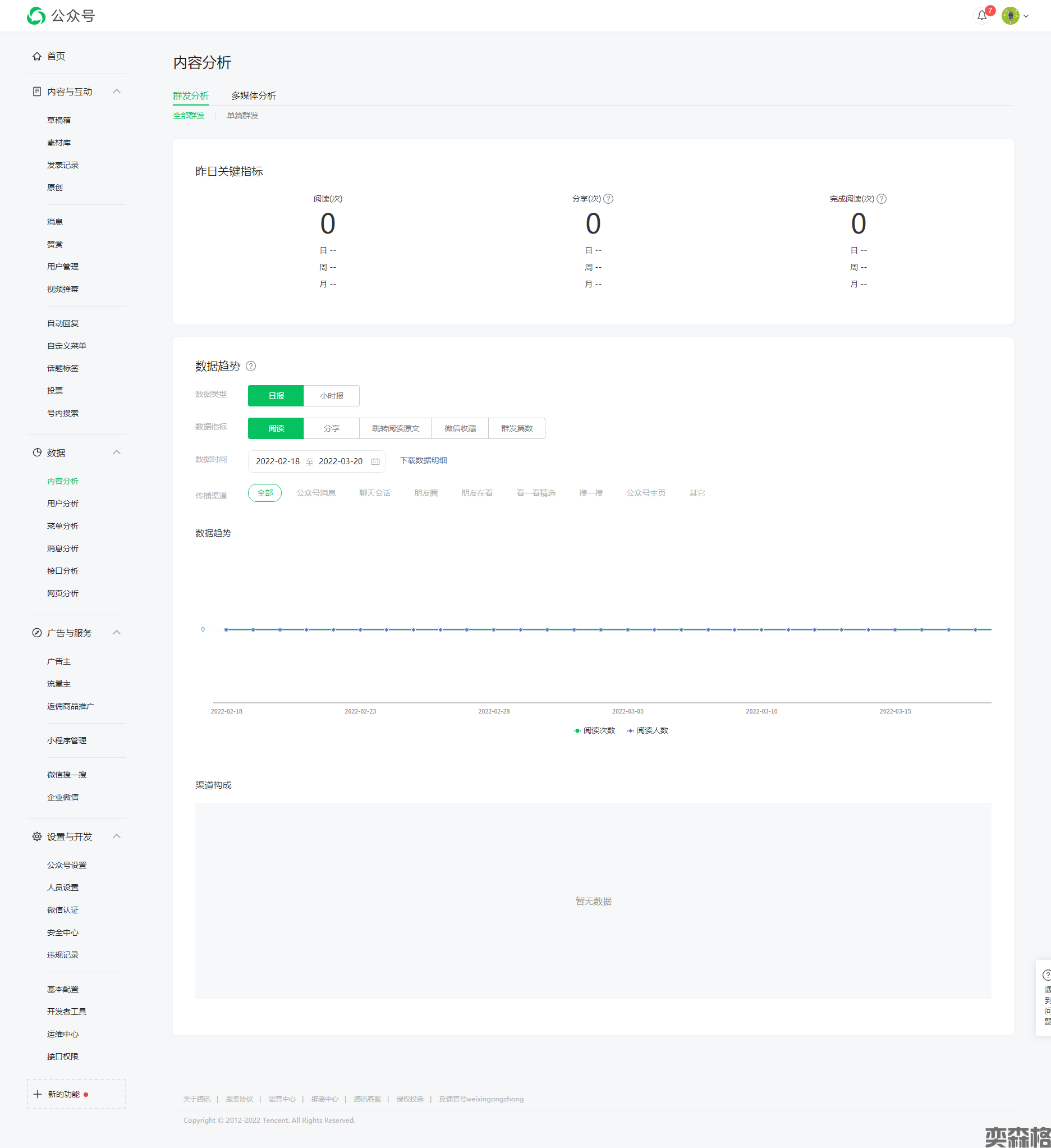Click the help icon beside 完成阅读(次)
This screenshot has height=1148, width=1051.
click(x=882, y=199)
